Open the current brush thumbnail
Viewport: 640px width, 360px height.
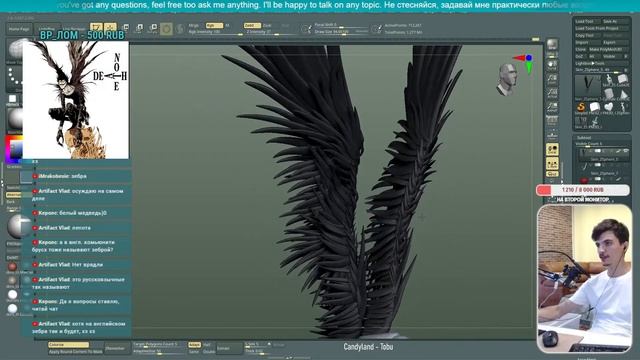pos(15,50)
